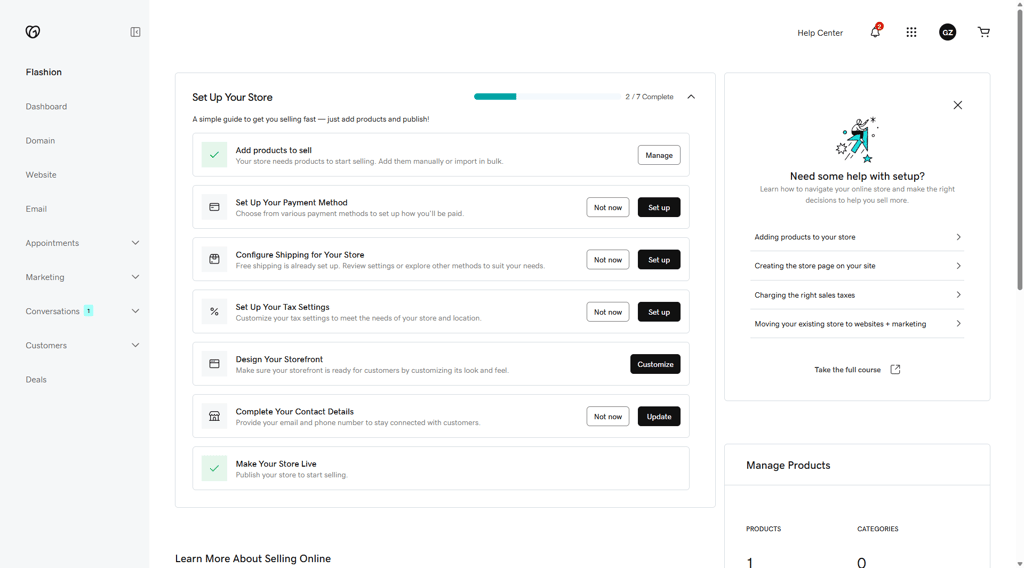Click the Need some help with setup? heading
This screenshot has height=568, width=1024.
pos(857,176)
